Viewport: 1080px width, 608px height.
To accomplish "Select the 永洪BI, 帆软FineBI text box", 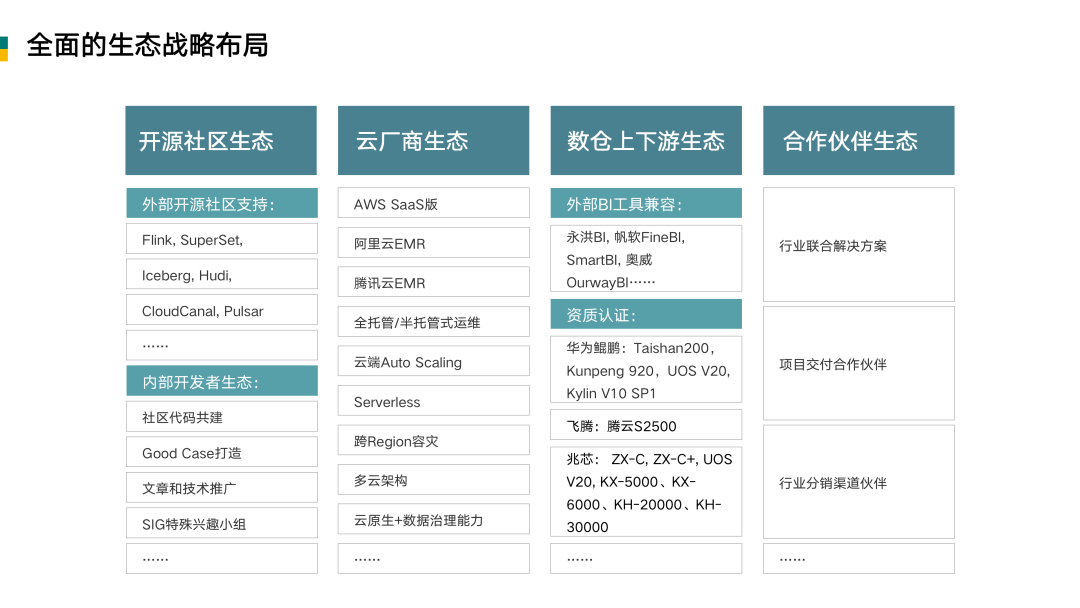I will point(646,258).
